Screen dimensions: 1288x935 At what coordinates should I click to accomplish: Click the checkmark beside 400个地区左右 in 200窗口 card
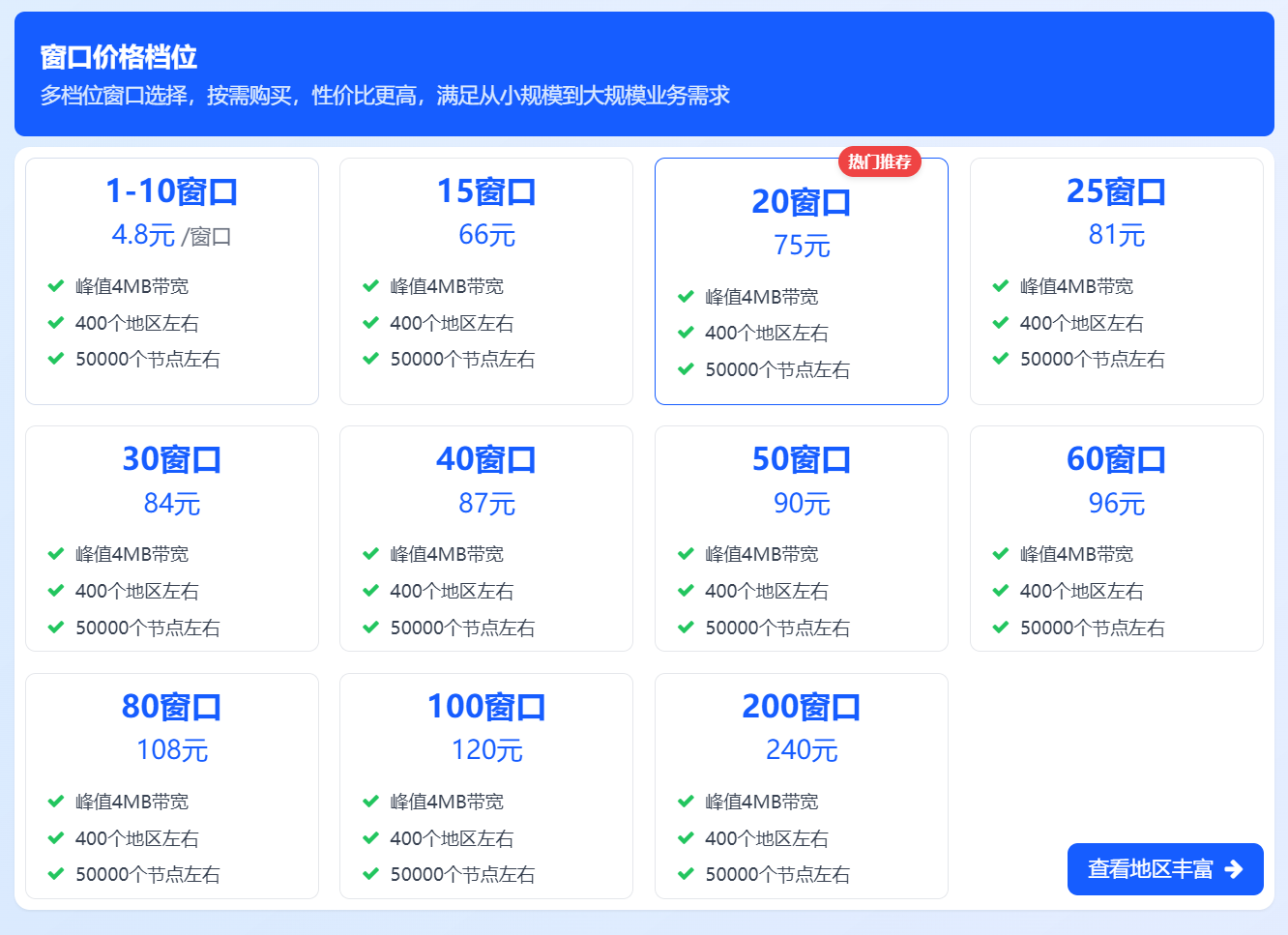(x=686, y=838)
